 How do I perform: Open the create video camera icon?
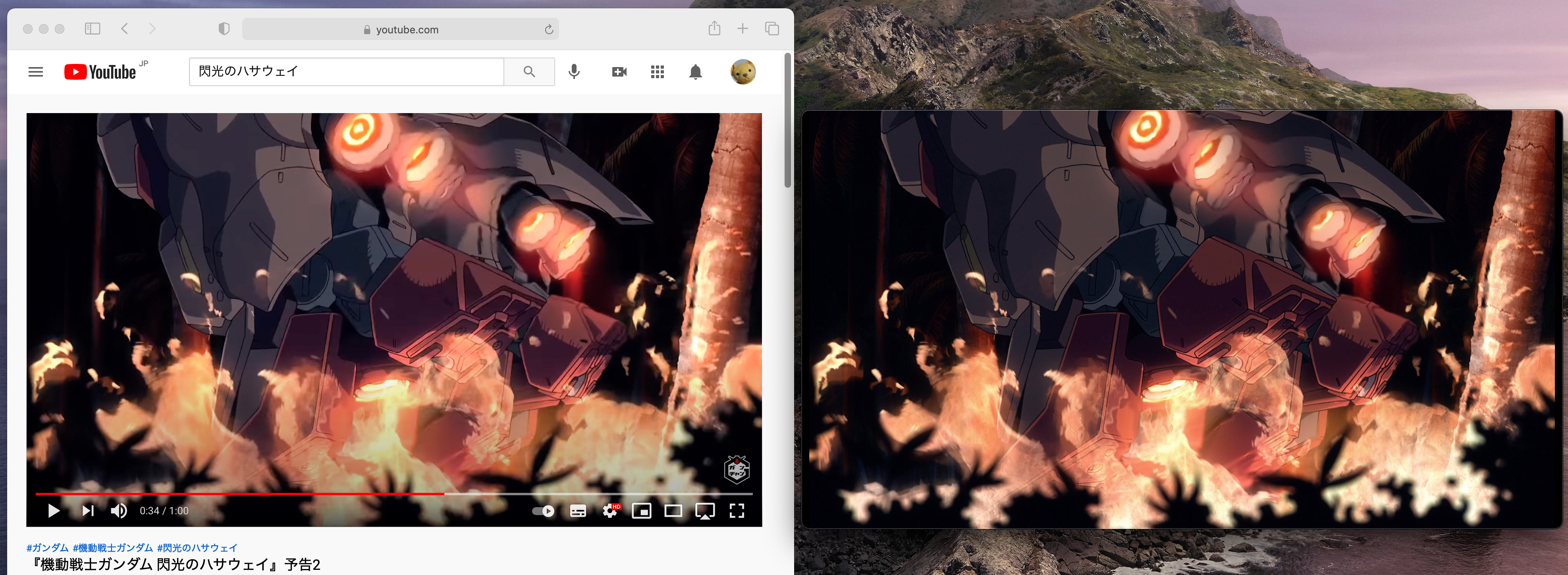pos(619,72)
